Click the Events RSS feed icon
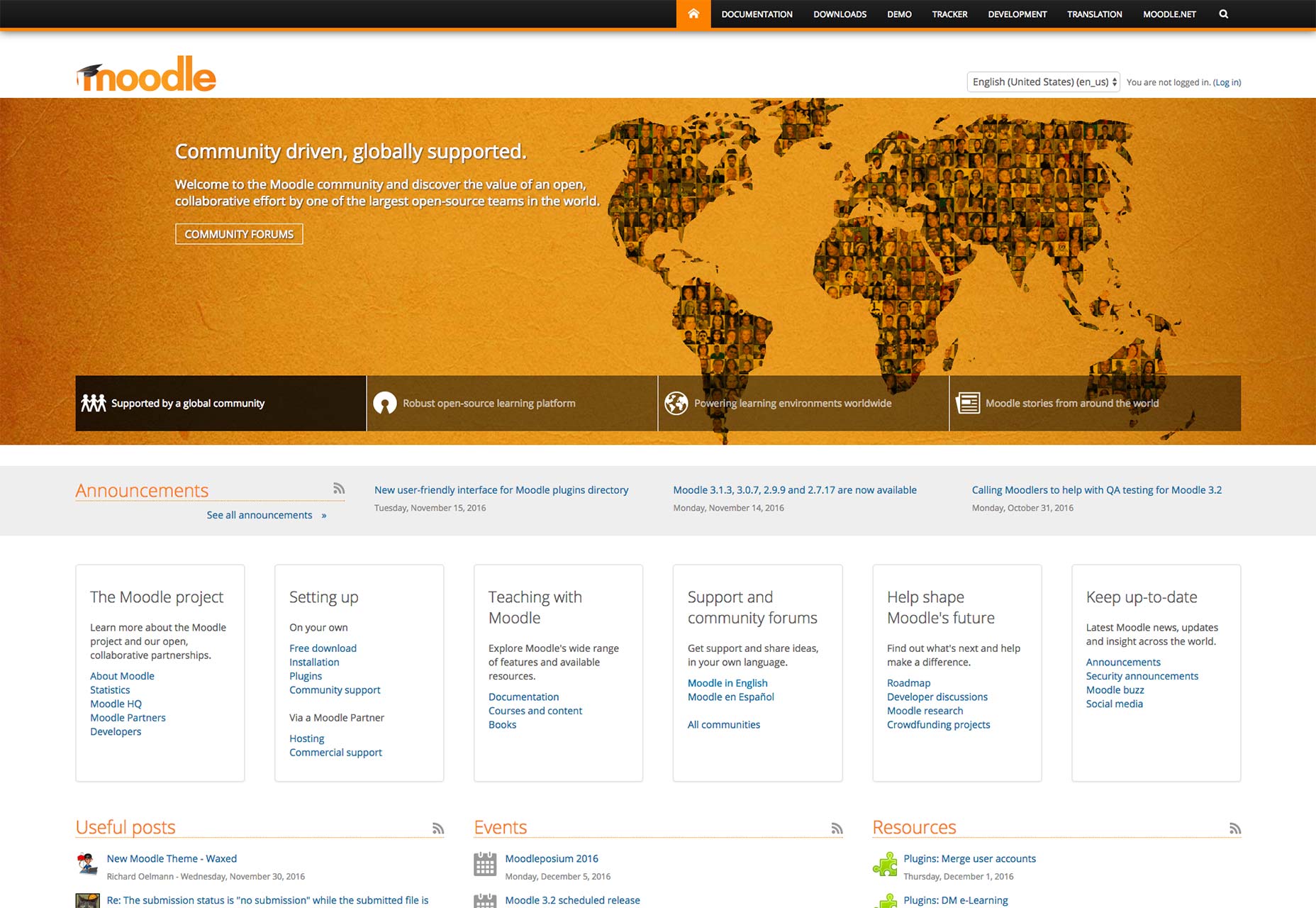The width and height of the screenshot is (1316, 908). [837, 829]
